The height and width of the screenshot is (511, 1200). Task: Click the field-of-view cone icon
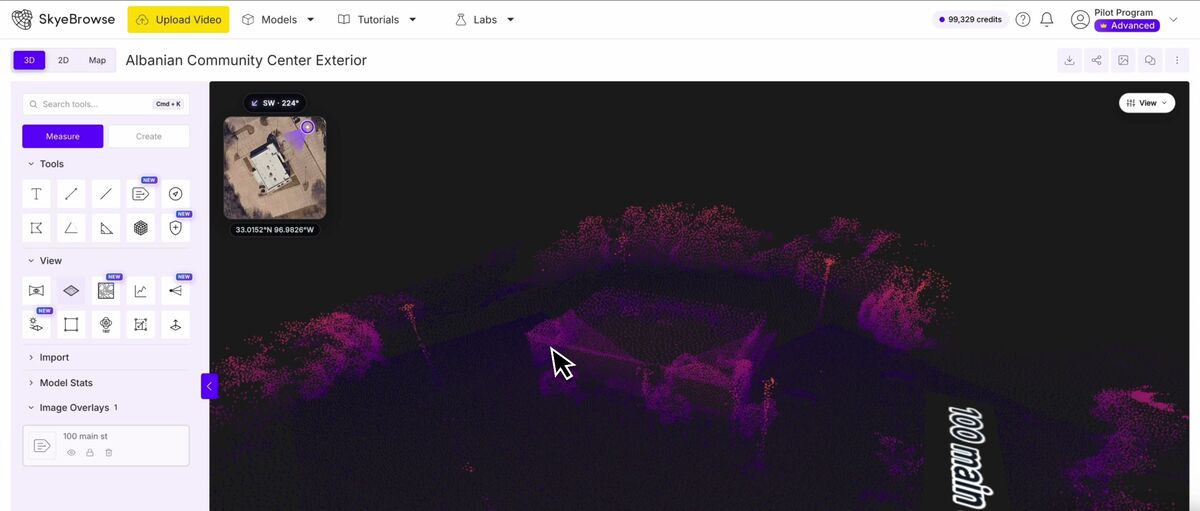176,291
